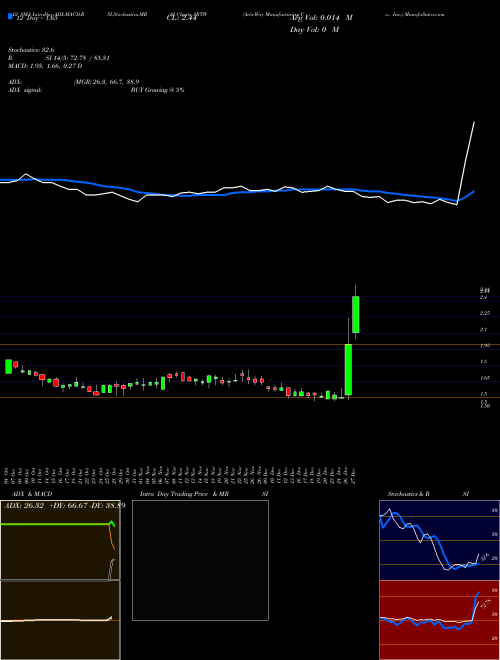Select '(MGR) 26.3, 66.7, 38.9' ADX values
Screen dimensions: 500x660
tap(106, 82)
